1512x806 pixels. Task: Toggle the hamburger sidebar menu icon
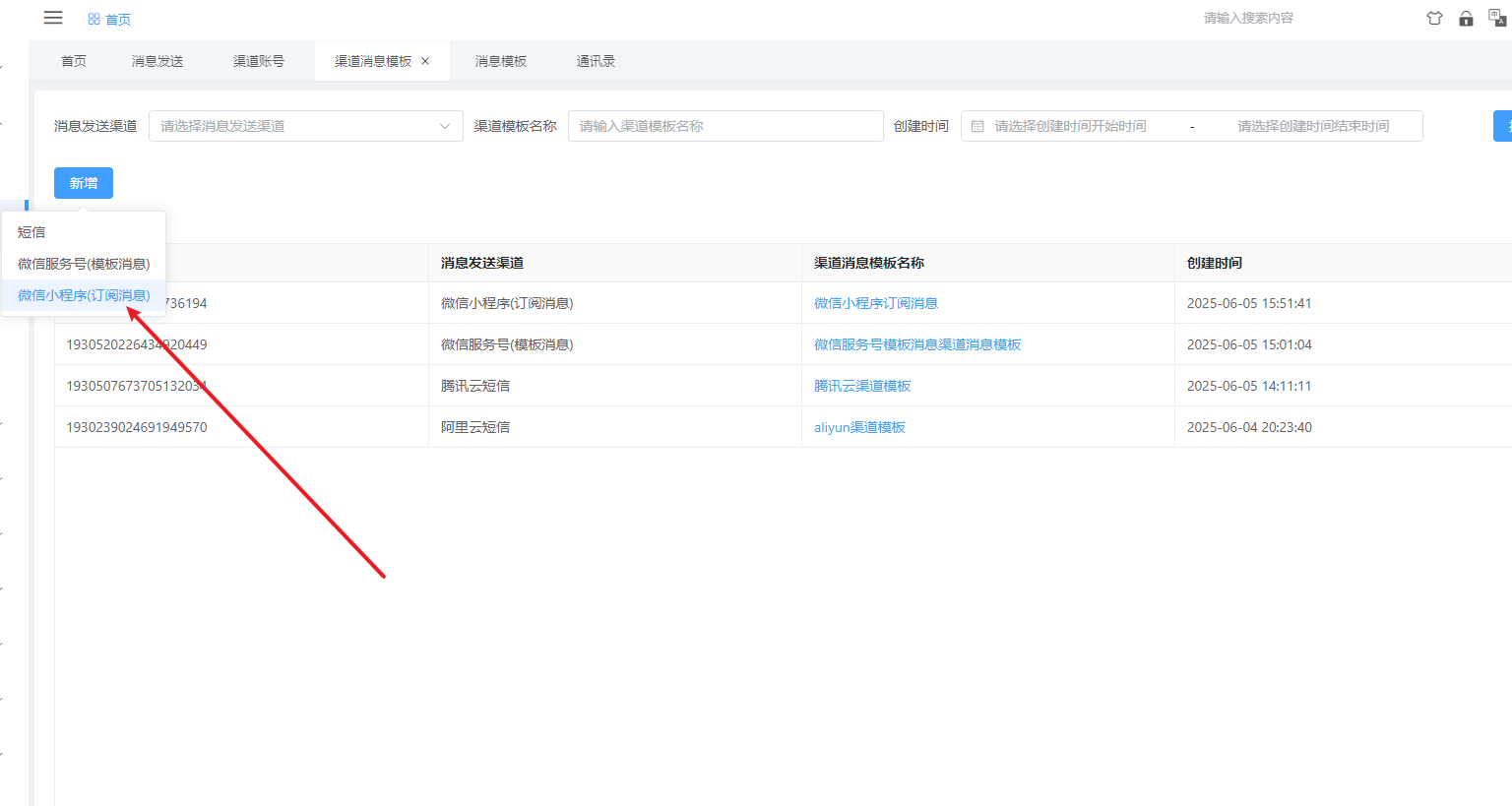53,18
